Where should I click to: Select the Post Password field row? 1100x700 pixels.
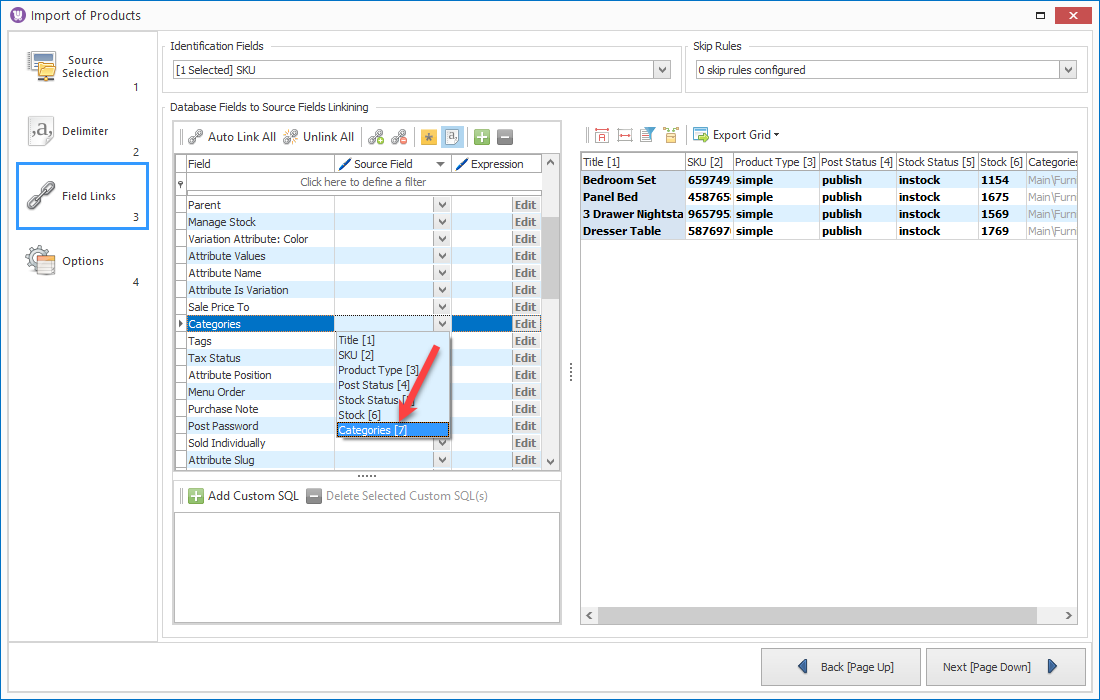point(260,426)
